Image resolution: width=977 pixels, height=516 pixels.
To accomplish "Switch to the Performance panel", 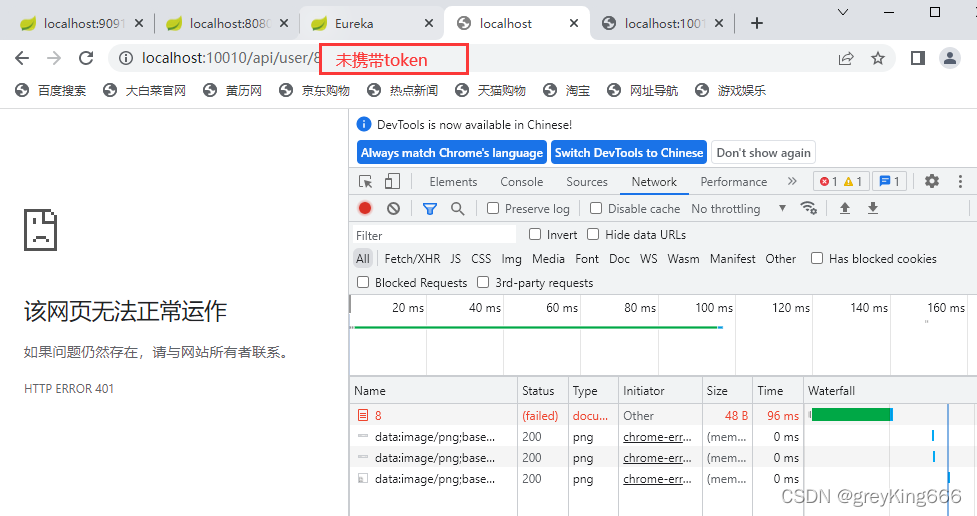I will click(733, 181).
